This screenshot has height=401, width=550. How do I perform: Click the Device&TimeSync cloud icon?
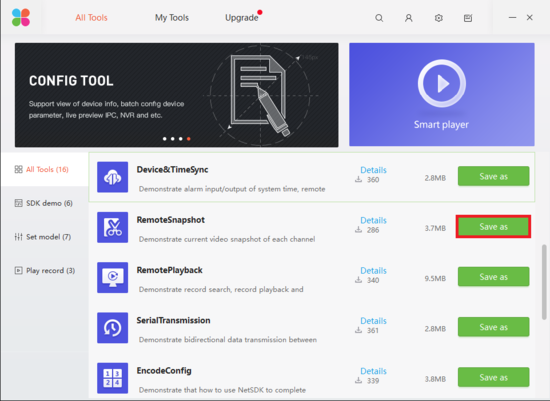[x=113, y=177]
